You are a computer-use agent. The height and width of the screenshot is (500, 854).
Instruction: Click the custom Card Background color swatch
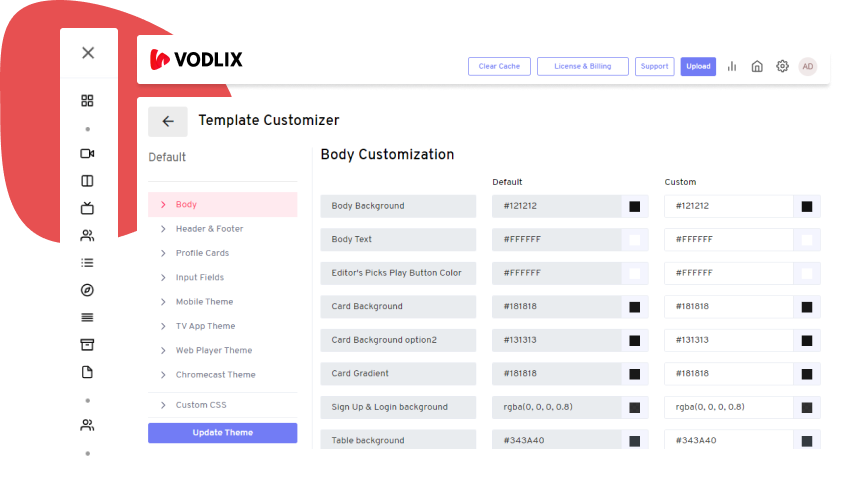(806, 307)
